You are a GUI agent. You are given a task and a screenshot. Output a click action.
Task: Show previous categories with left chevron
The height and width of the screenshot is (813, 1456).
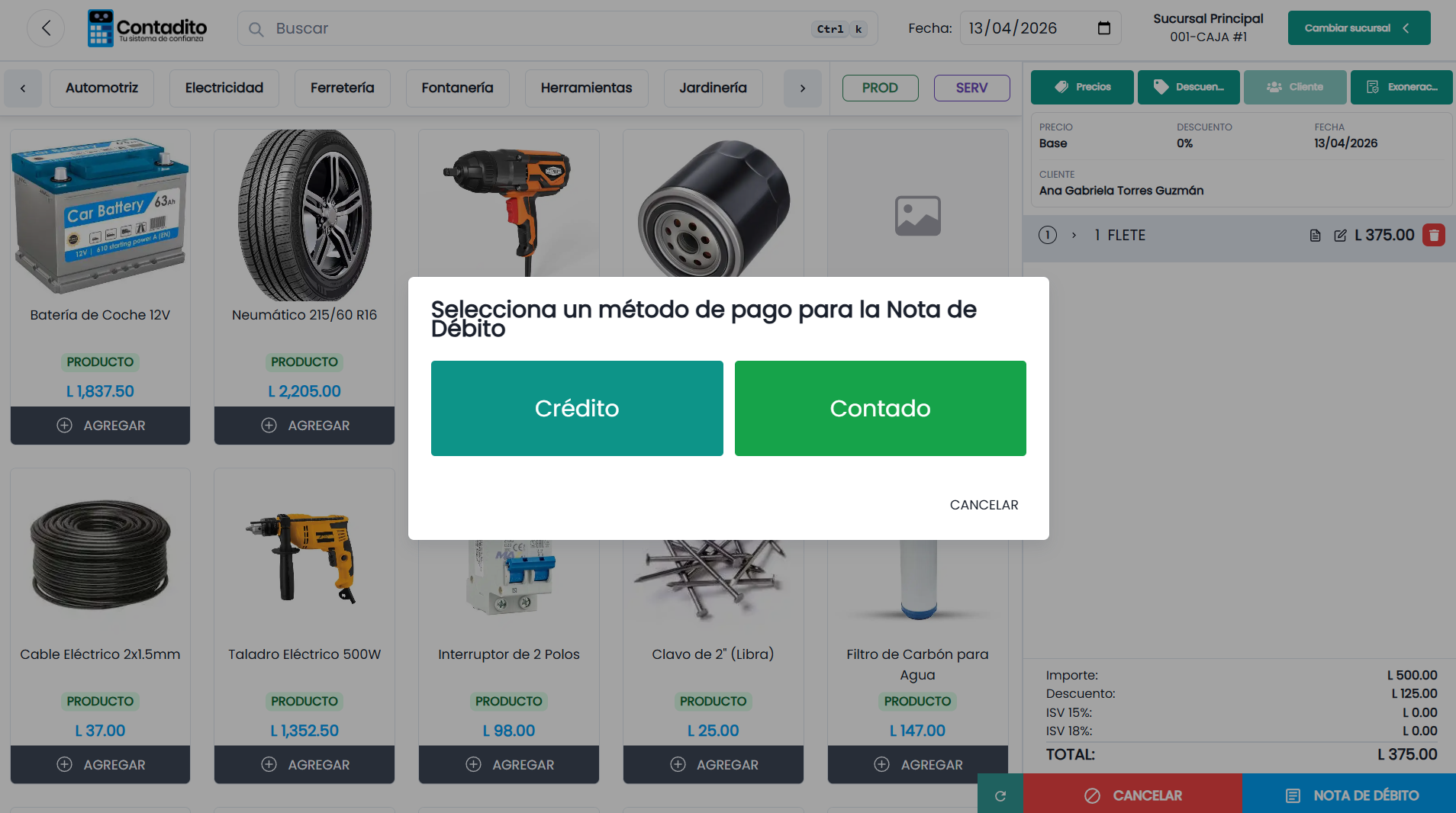coord(23,88)
